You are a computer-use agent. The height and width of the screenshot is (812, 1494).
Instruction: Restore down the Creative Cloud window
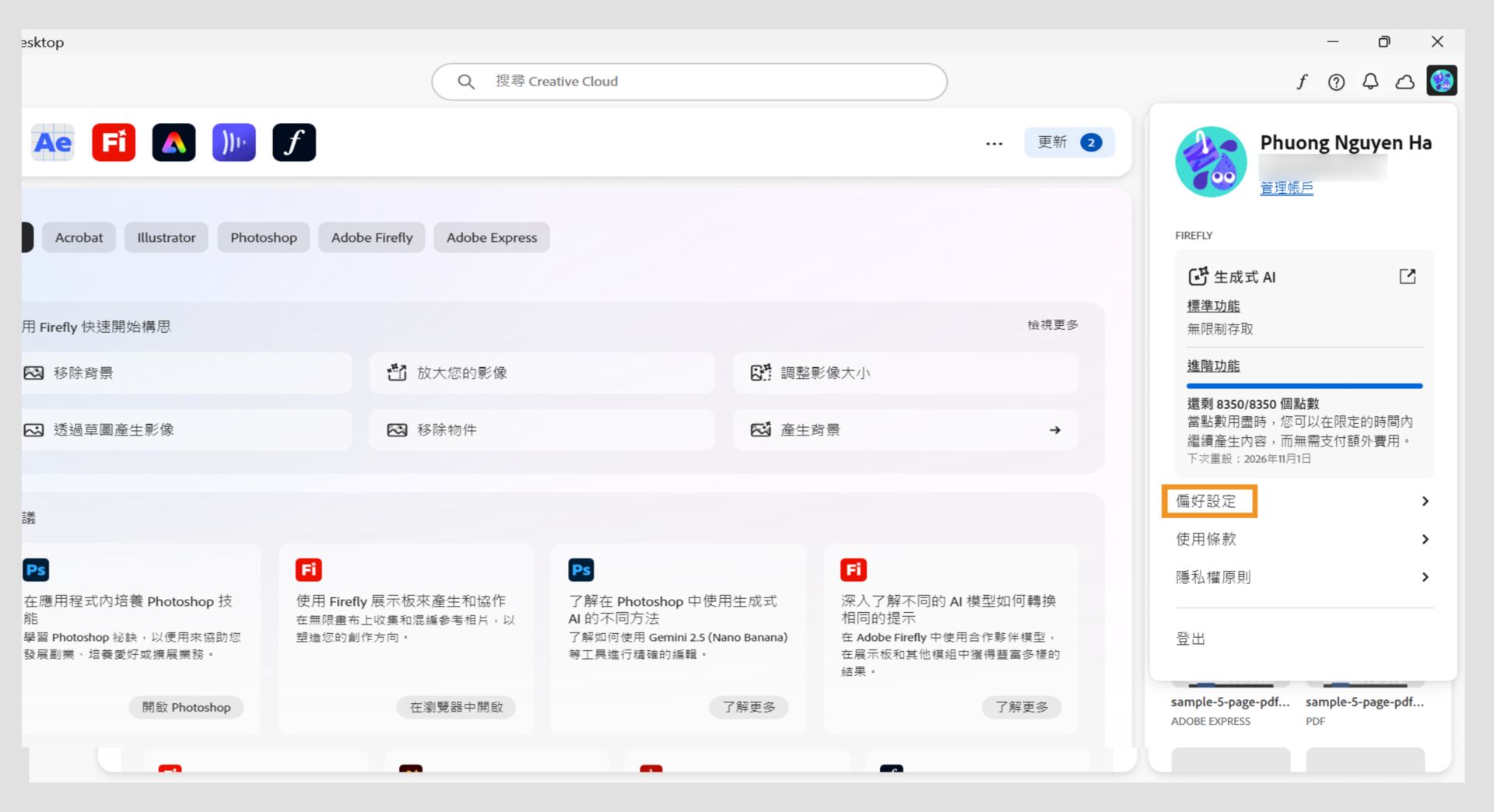1384,42
